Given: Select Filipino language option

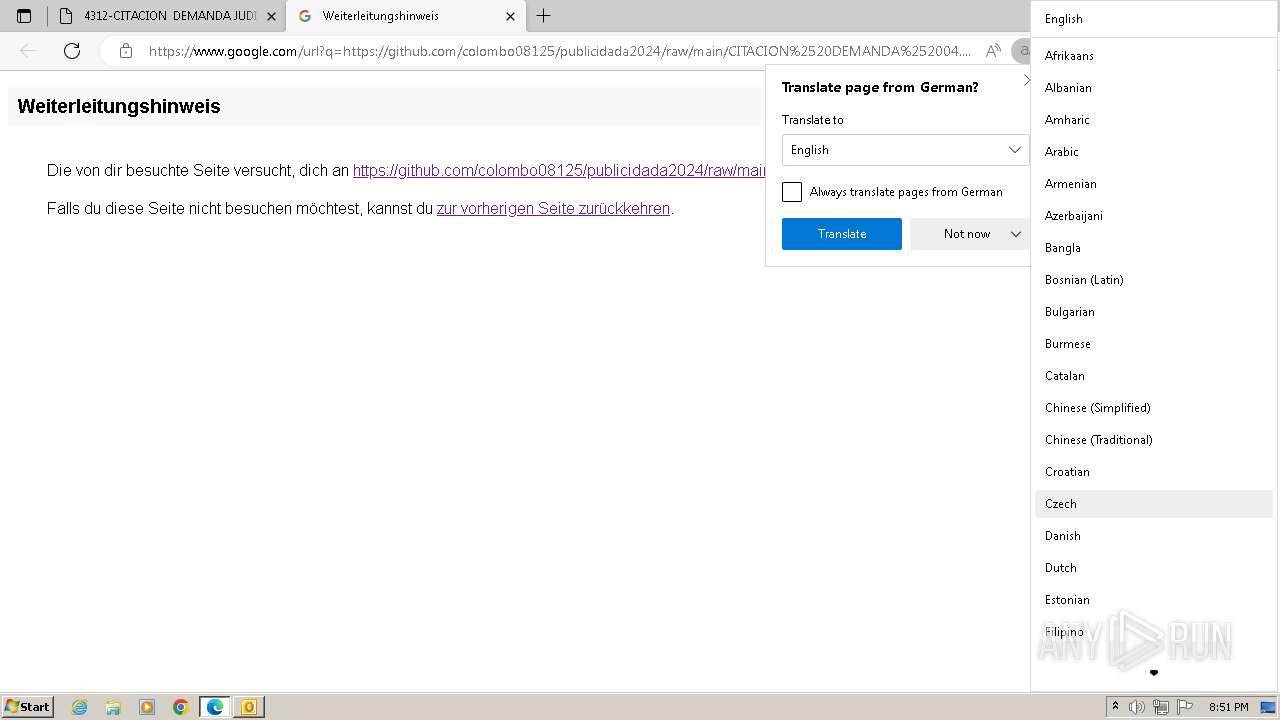Looking at the screenshot, I should point(1153,632).
